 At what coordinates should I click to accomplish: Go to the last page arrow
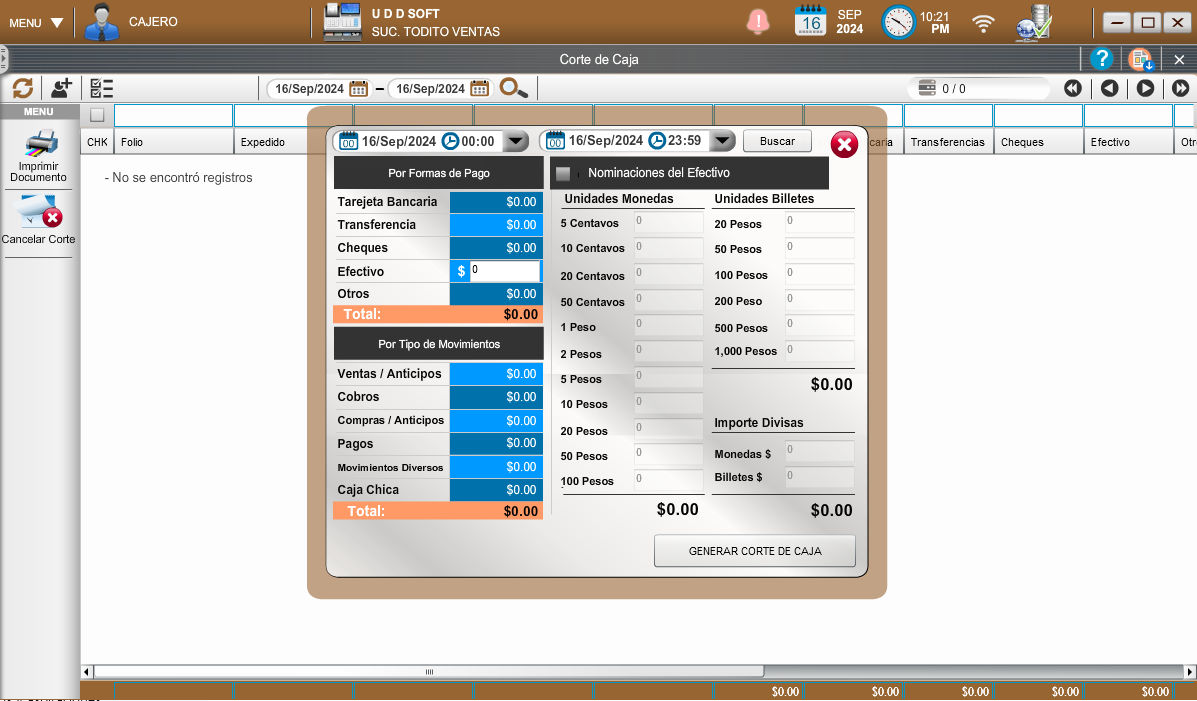(x=1181, y=88)
